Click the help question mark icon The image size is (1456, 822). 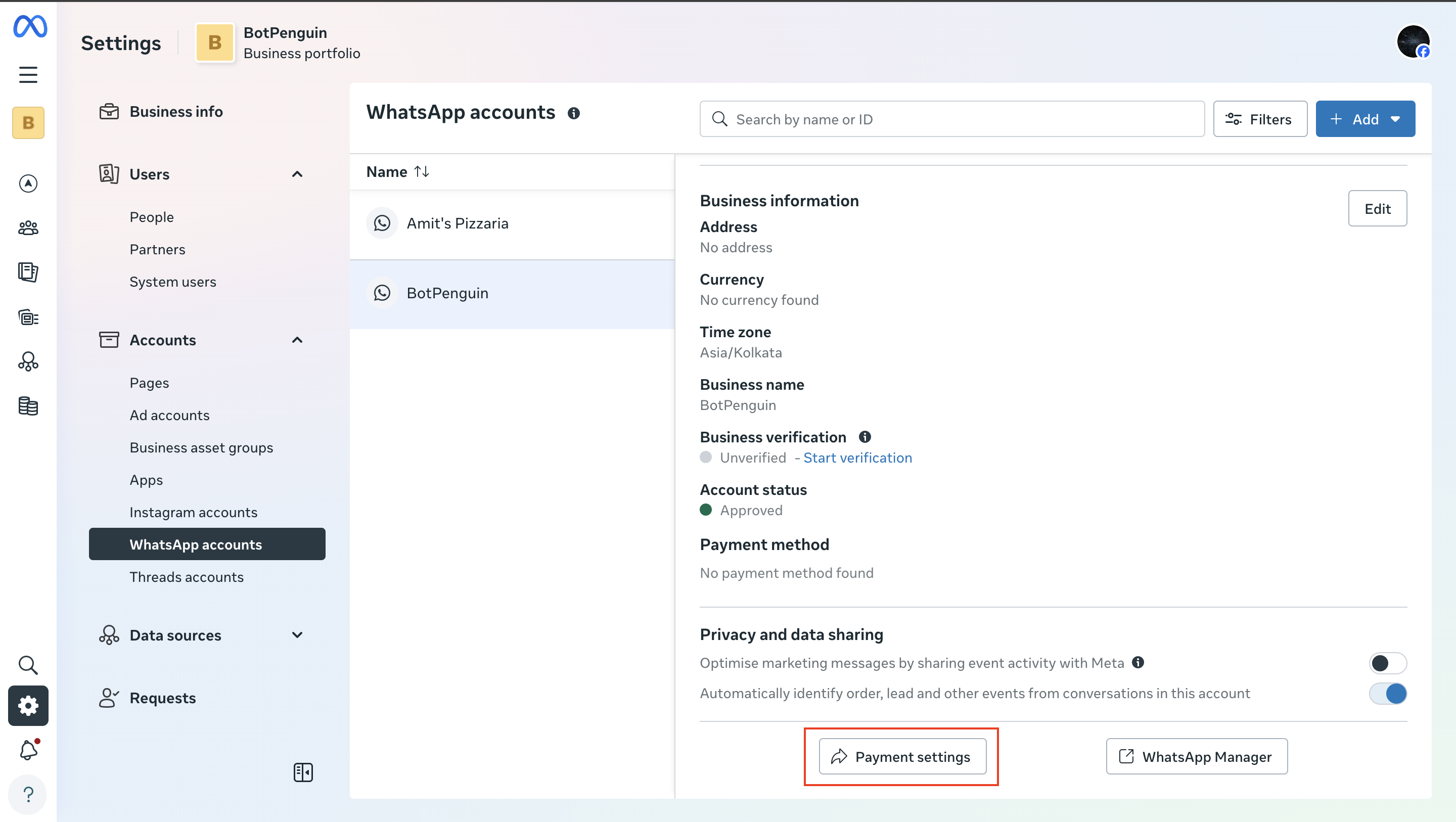pyautogui.click(x=28, y=794)
